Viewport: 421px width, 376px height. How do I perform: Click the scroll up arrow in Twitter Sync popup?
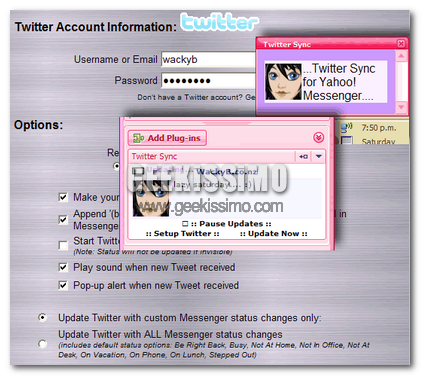coord(401,56)
